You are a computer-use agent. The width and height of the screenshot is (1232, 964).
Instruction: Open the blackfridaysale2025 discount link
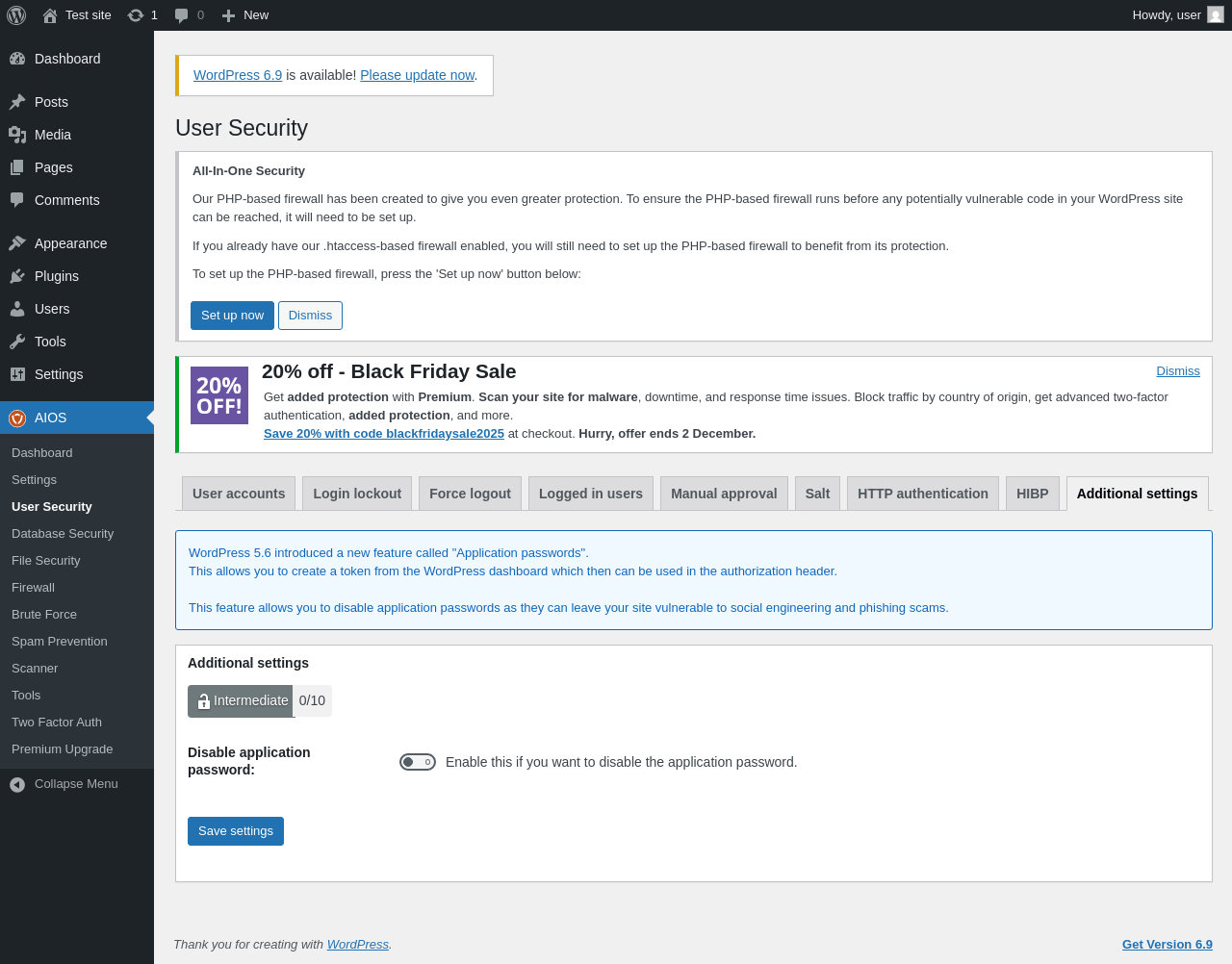click(x=384, y=434)
